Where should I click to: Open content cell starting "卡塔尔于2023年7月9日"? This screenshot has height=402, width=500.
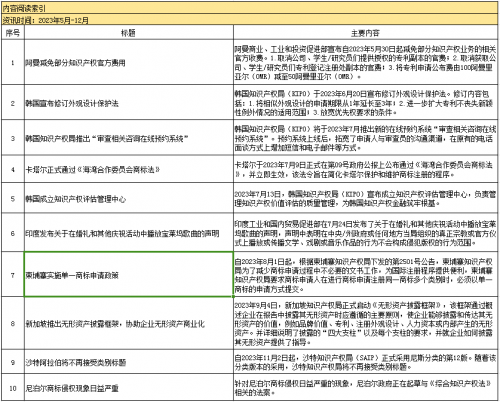point(366,169)
